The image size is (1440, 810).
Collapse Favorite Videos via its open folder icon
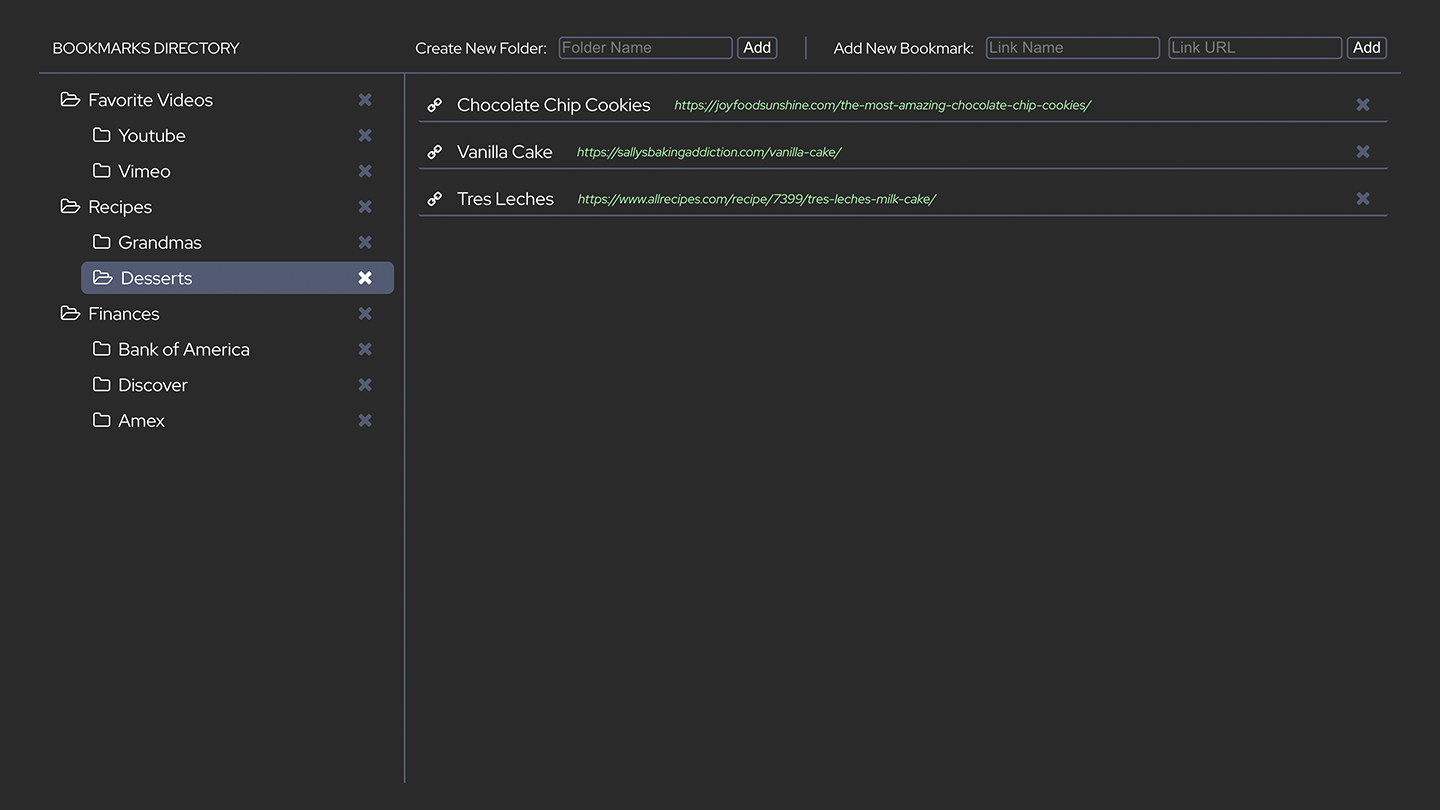70,99
